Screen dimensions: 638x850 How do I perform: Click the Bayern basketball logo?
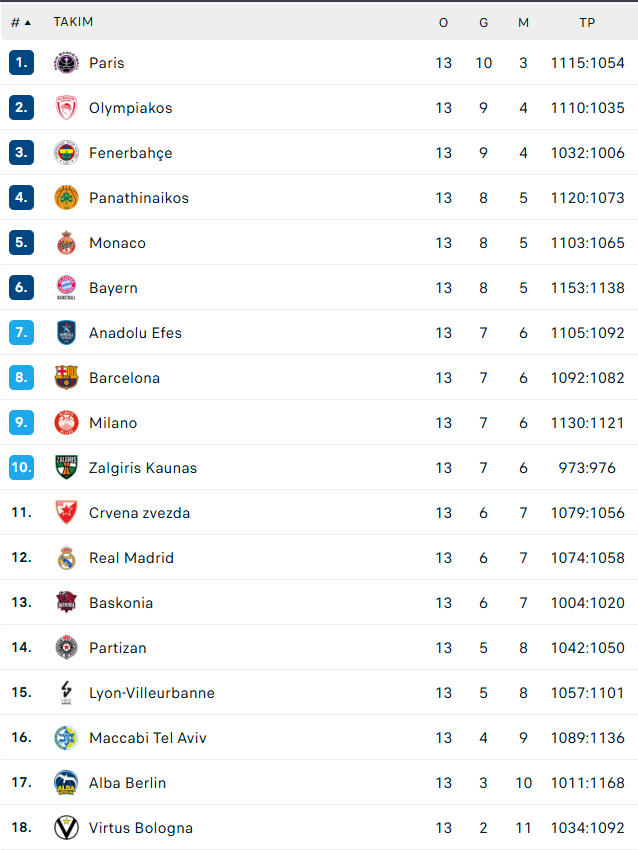(x=66, y=288)
